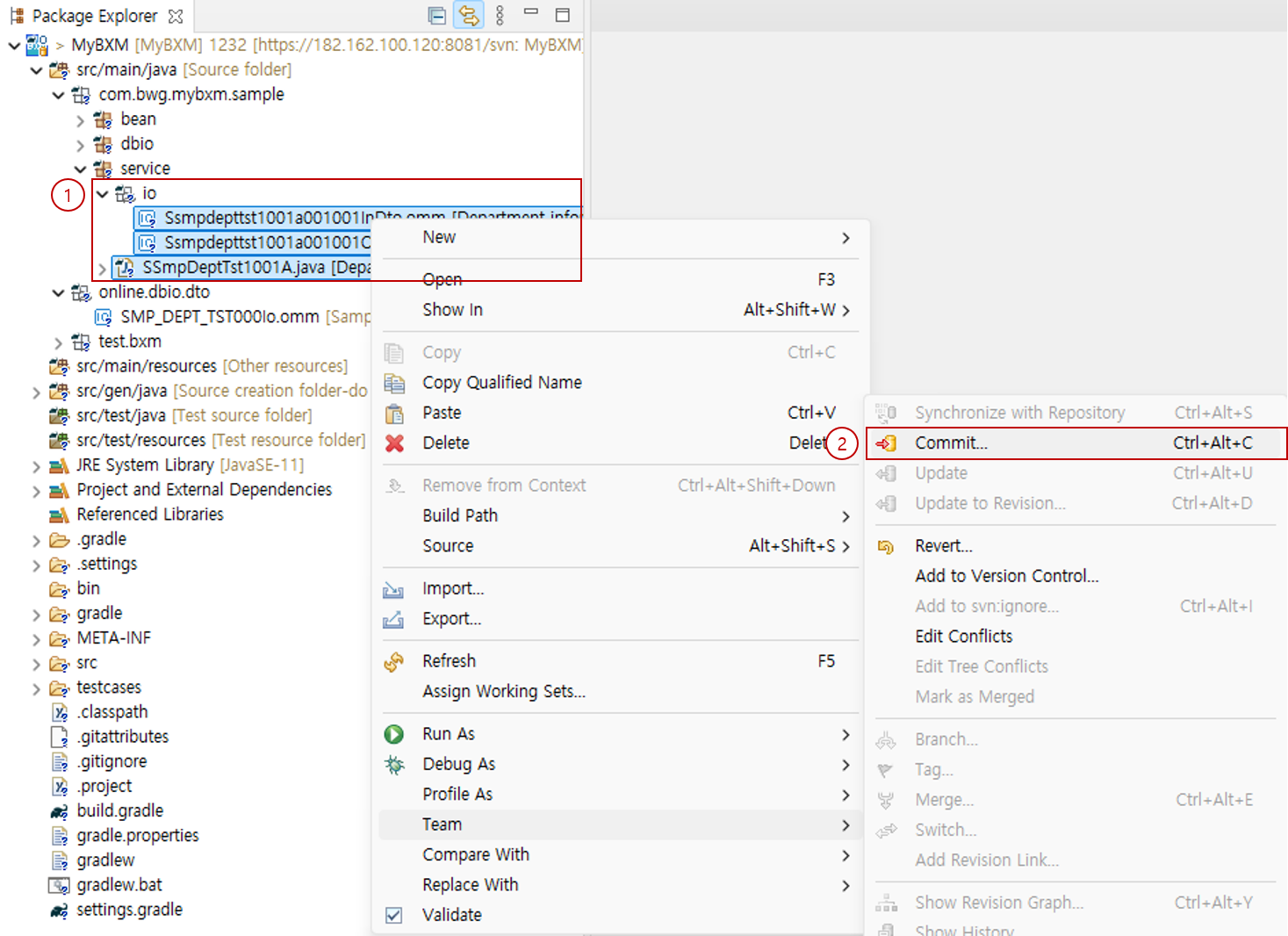Toggle Link with Editor in Package Explorer toolbar
The width and height of the screenshot is (1288, 936).
[468, 15]
